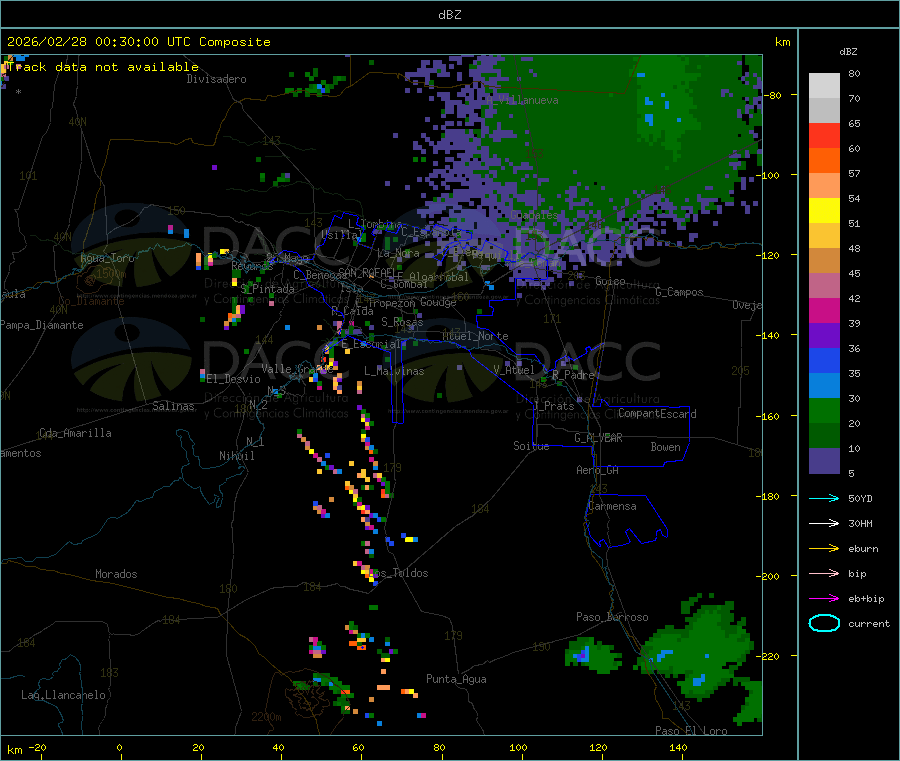Viewport: 900px width, 761px height.
Task: Click the 'Atuel_Norte' map label
Action: point(475,336)
